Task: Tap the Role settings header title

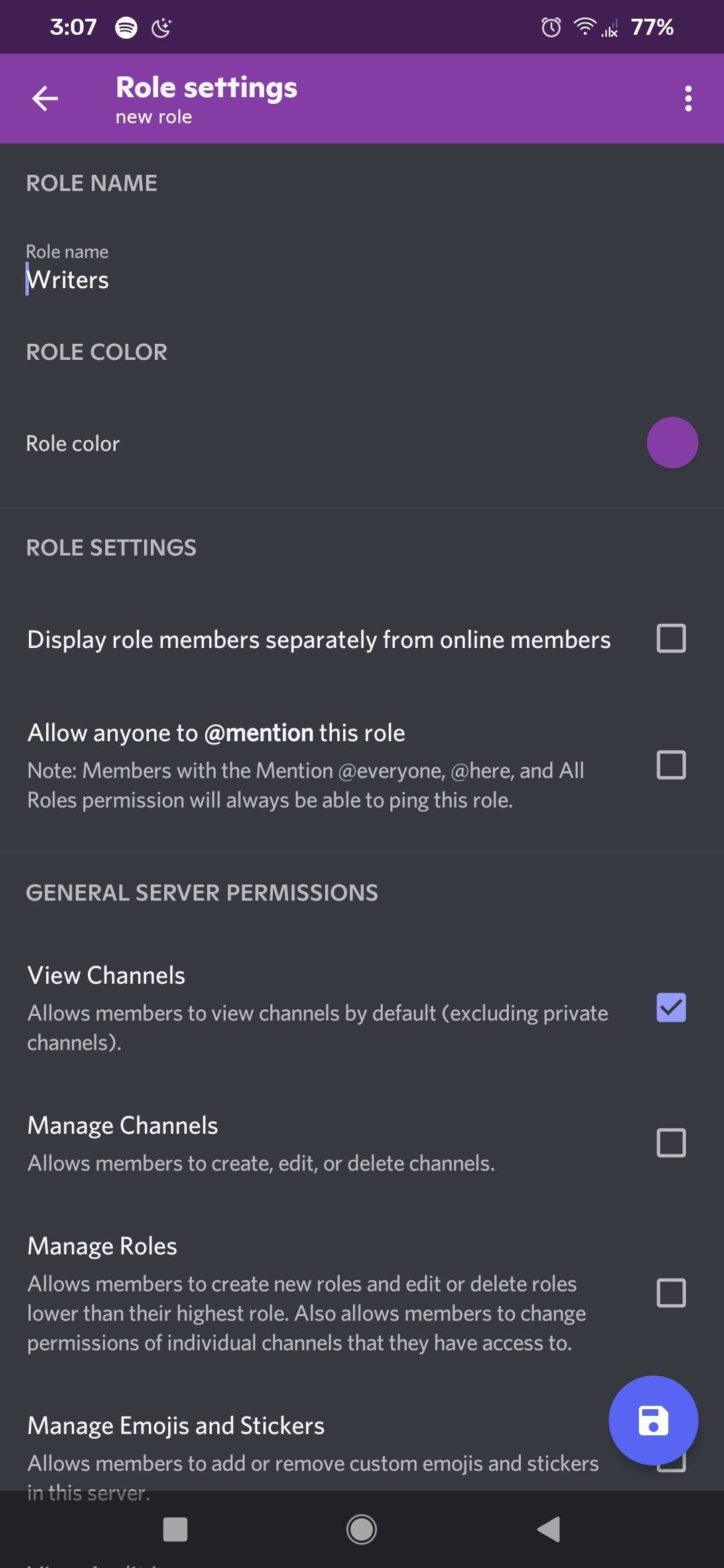Action: (x=206, y=87)
